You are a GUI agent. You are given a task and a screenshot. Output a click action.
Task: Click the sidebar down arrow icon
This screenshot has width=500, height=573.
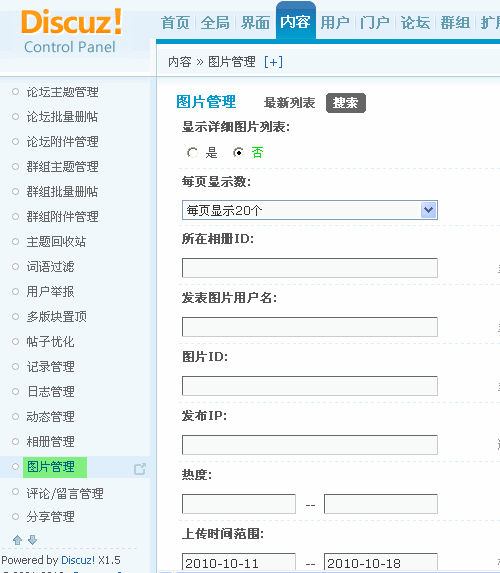point(33,540)
